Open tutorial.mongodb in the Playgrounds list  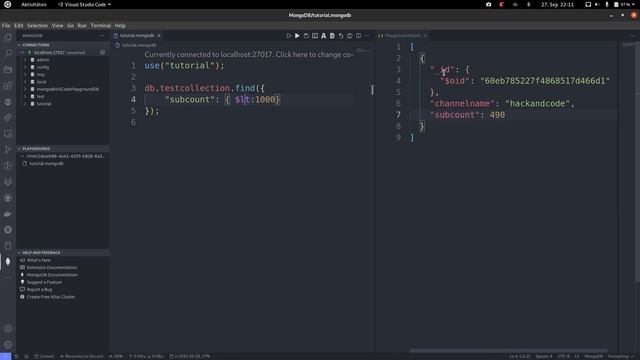tap(46, 164)
